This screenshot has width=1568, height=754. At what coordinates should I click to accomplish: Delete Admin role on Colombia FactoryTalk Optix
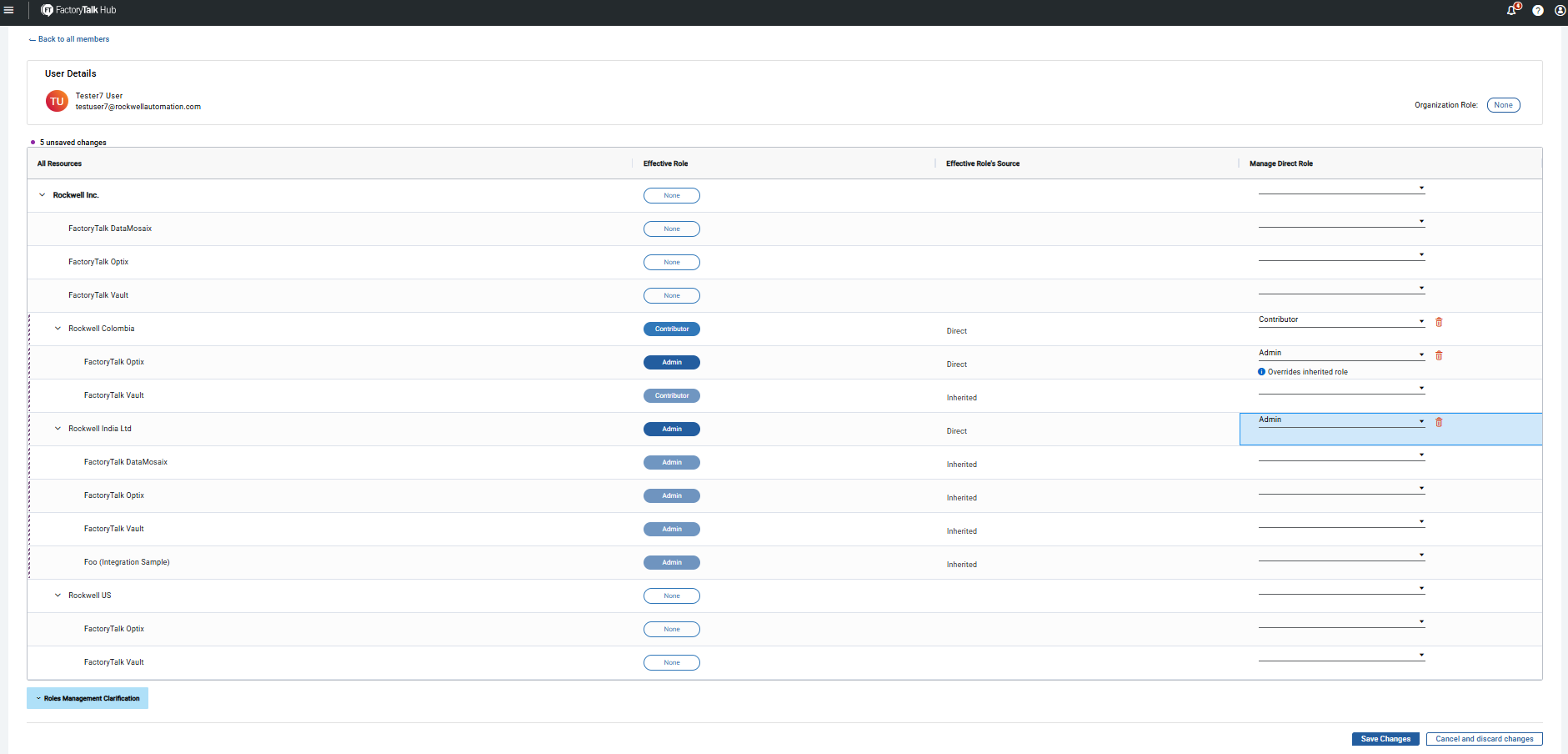pos(1439,355)
